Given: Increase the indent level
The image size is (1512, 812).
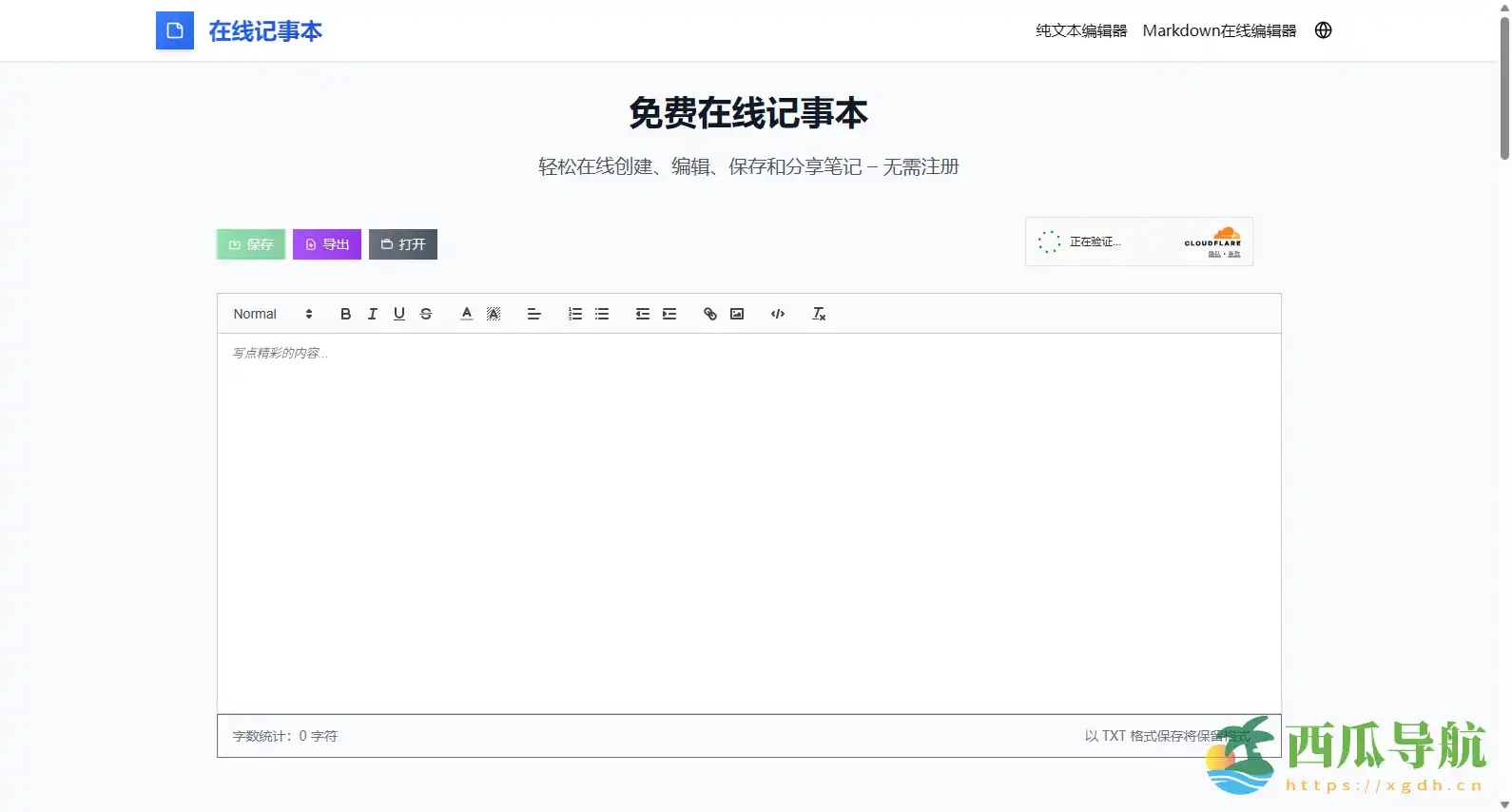Looking at the screenshot, I should coord(669,314).
